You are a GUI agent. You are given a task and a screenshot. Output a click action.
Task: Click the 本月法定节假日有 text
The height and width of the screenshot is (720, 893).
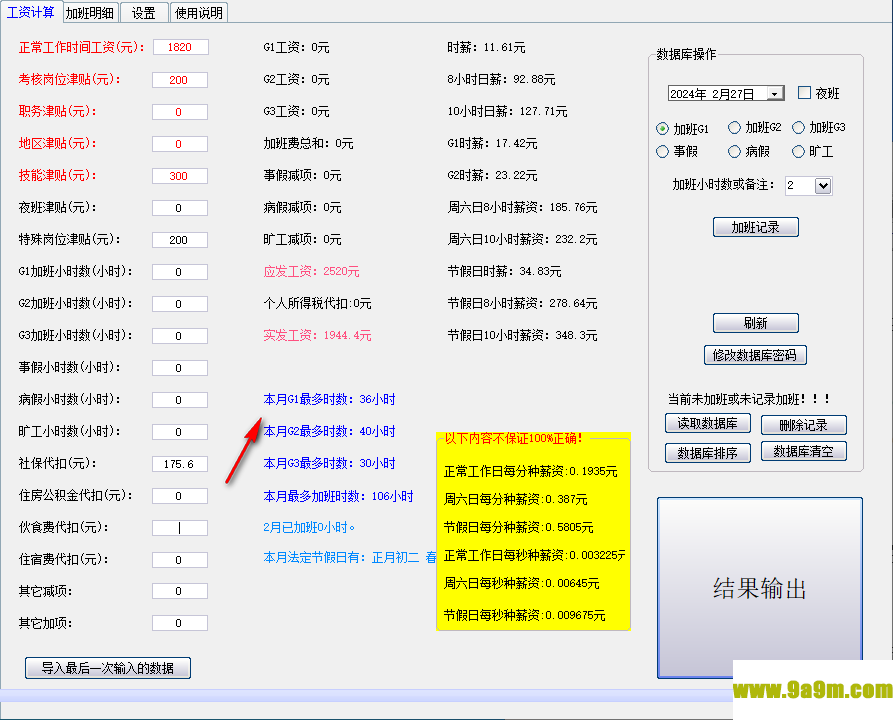(350, 557)
